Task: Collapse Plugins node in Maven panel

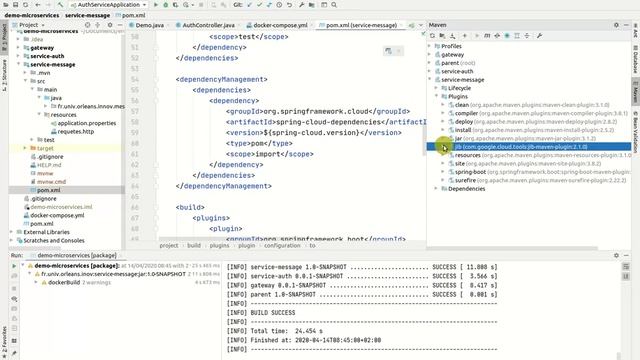Action: pyautogui.click(x=436, y=96)
